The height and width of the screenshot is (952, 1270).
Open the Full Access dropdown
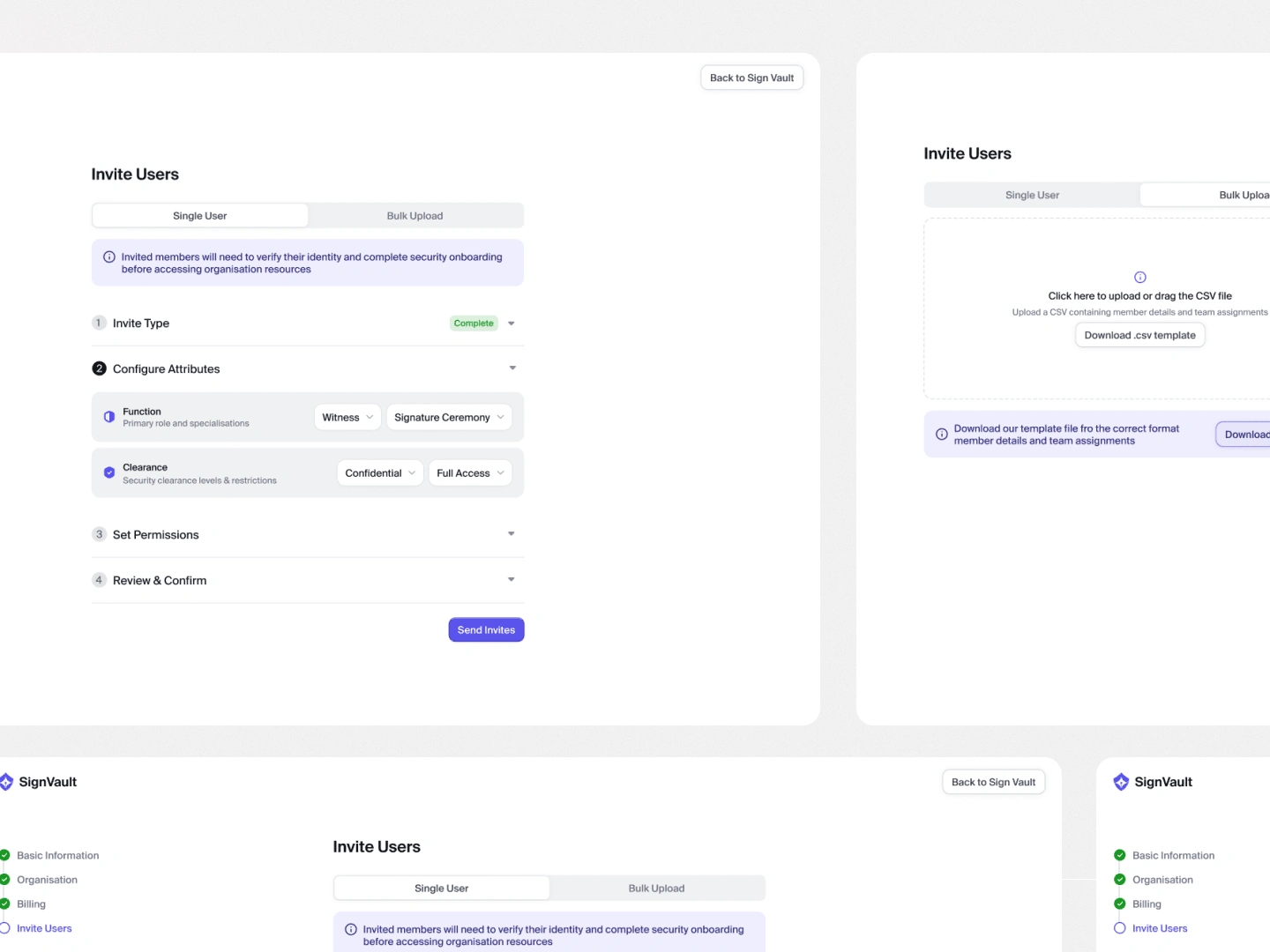[470, 473]
